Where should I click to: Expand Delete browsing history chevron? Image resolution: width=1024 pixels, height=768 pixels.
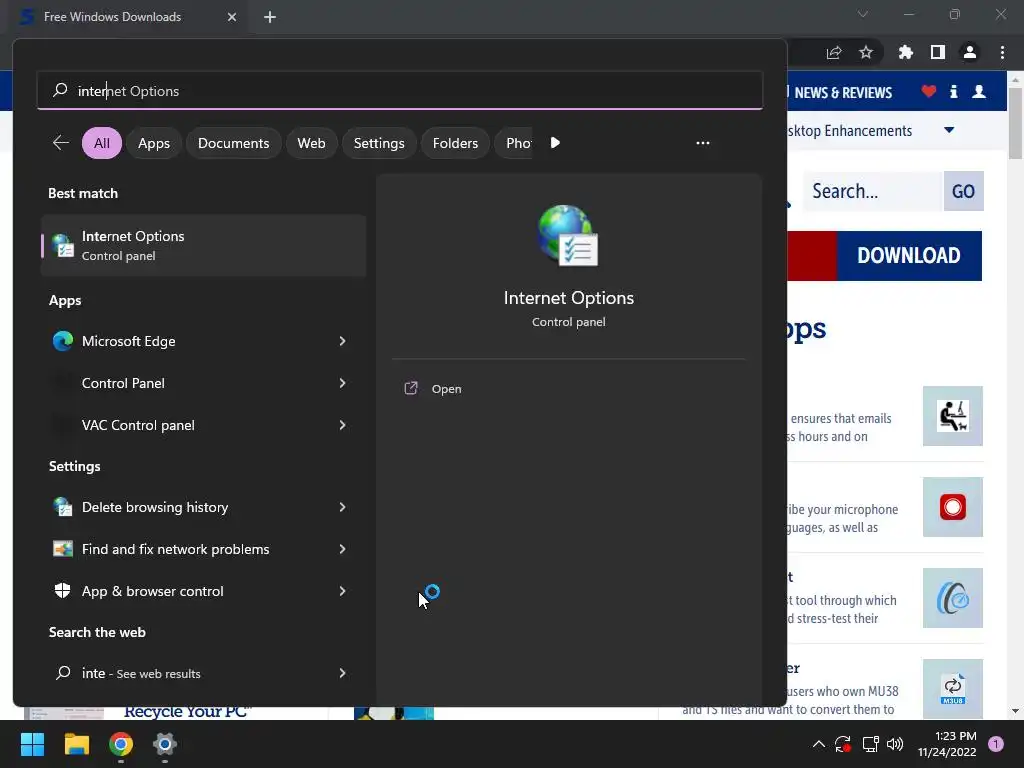pos(342,507)
